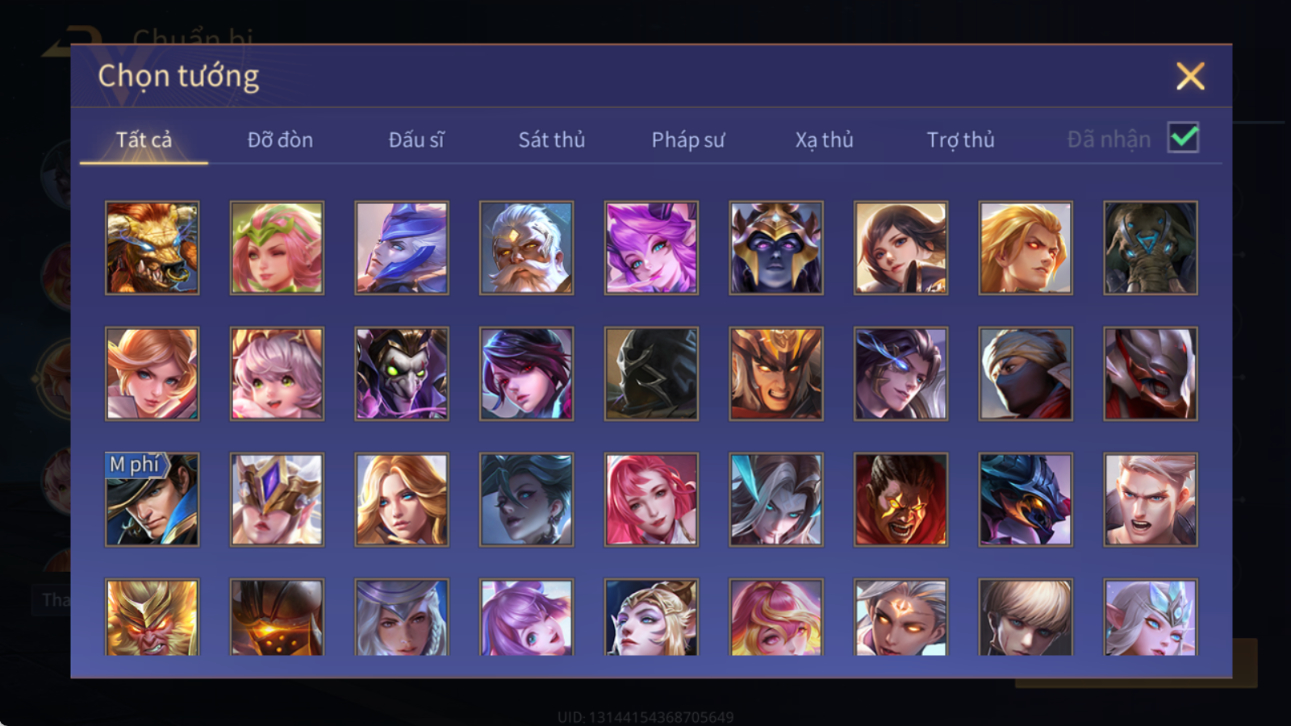Switch to the Đỡ đòn tab
Screen dimensions: 1291x726
point(280,140)
